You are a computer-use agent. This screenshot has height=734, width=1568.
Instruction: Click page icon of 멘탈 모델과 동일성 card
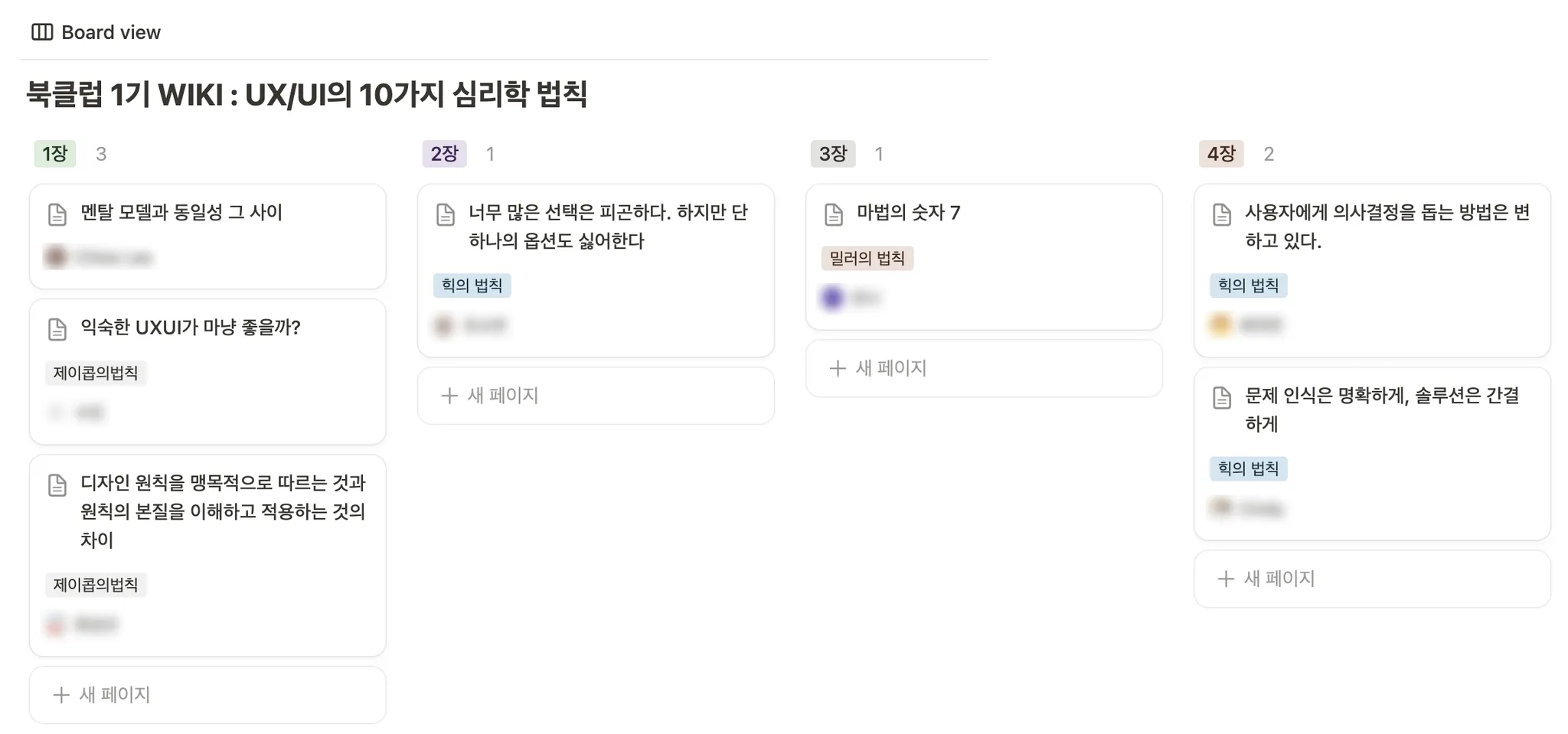coord(57,214)
